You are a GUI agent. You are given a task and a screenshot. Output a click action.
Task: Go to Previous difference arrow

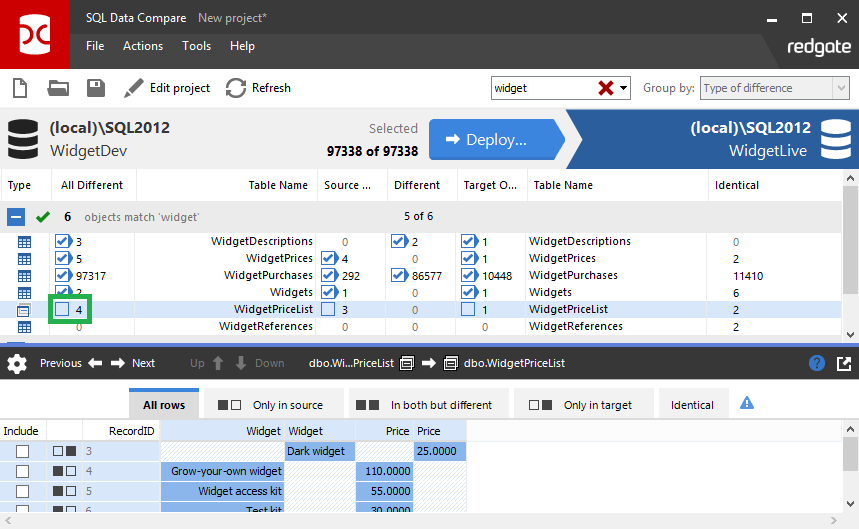96,363
